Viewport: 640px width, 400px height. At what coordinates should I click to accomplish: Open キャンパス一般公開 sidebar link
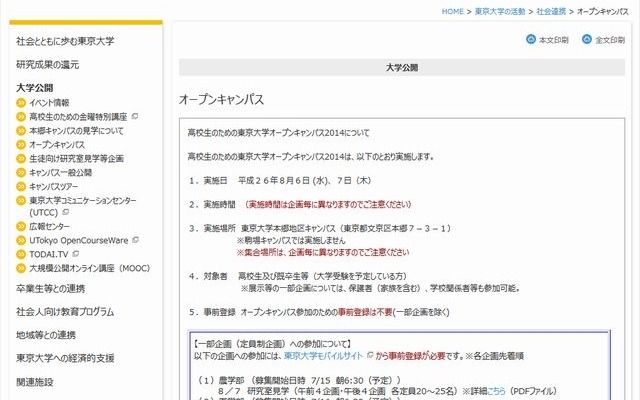(60, 172)
